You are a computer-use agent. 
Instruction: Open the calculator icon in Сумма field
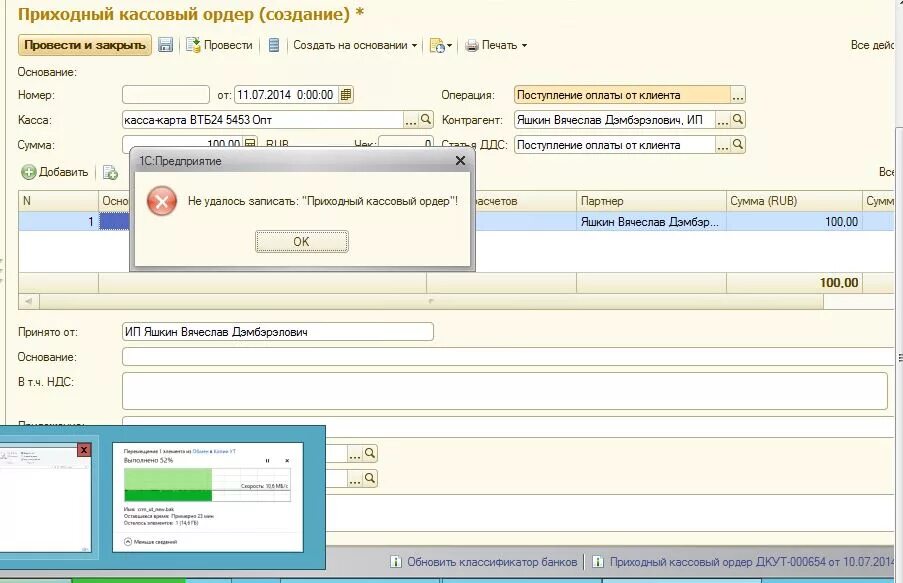[x=250, y=143]
